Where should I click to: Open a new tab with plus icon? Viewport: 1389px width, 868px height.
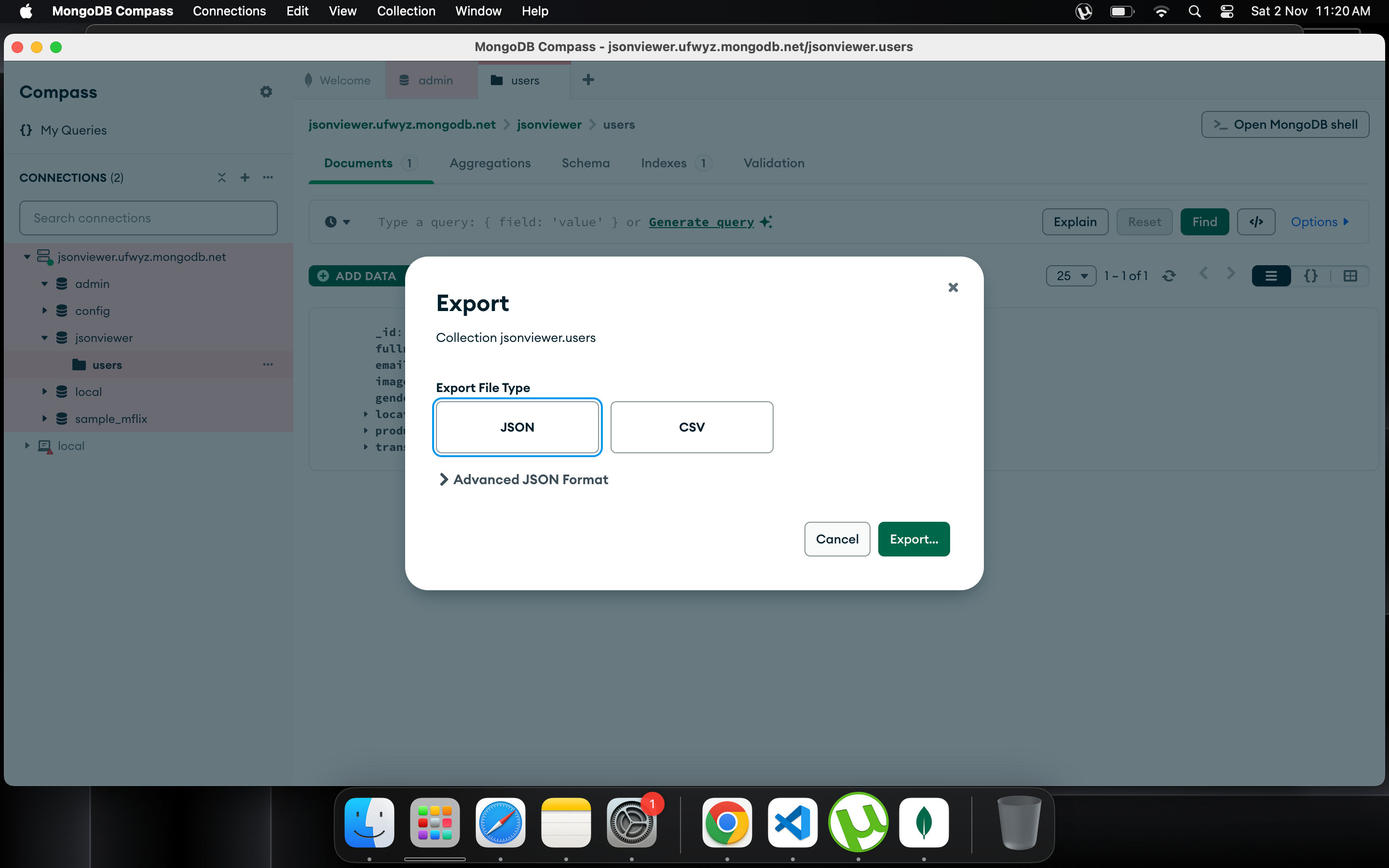pyautogui.click(x=588, y=80)
